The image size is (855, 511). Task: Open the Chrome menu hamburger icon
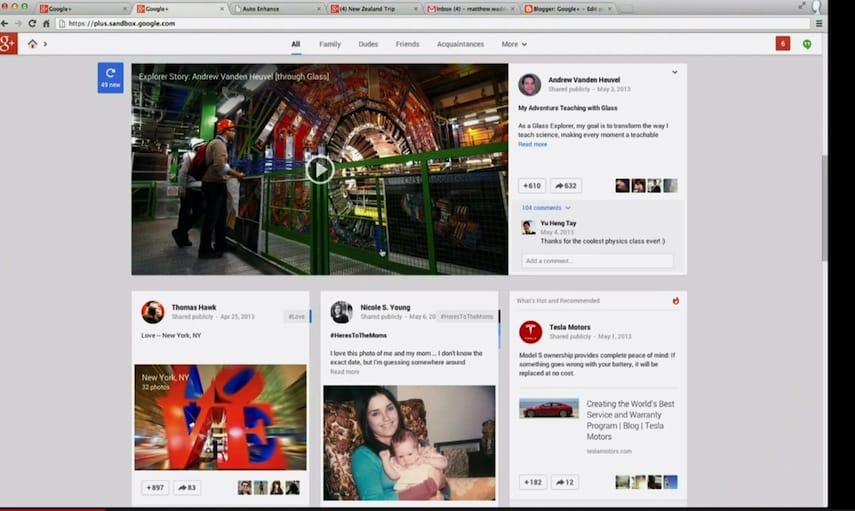(x=818, y=23)
